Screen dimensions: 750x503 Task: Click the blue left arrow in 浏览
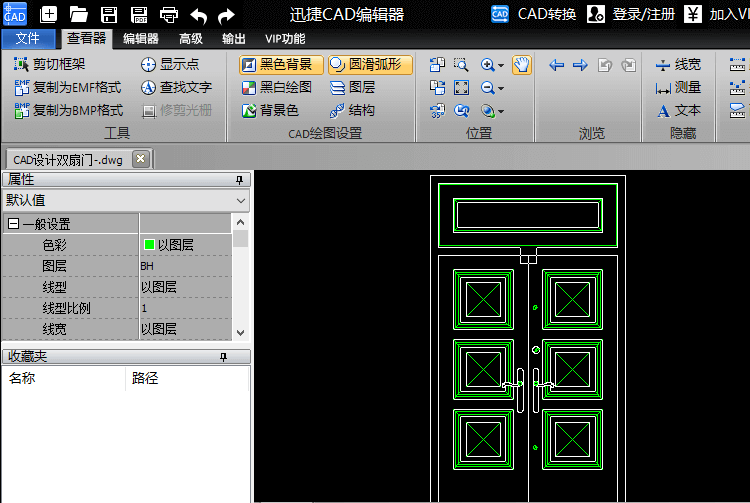556,65
